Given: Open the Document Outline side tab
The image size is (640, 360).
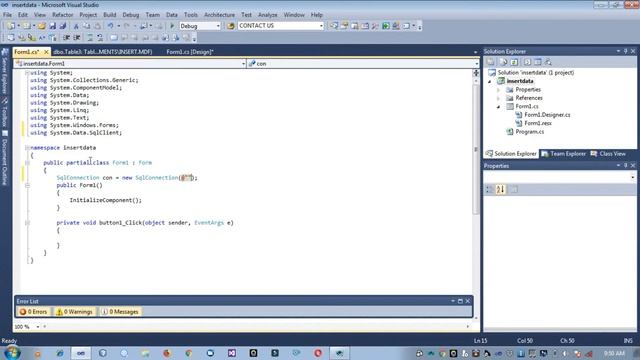Looking at the screenshot, I should (5, 158).
